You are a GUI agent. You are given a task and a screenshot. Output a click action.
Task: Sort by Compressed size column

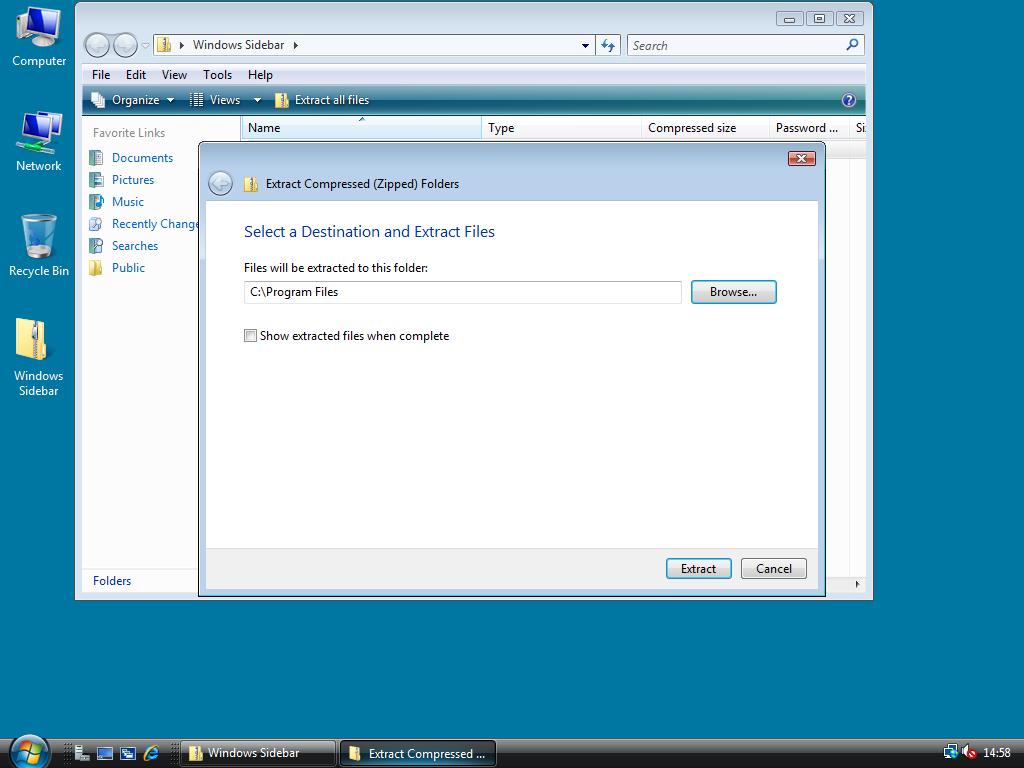click(705, 128)
